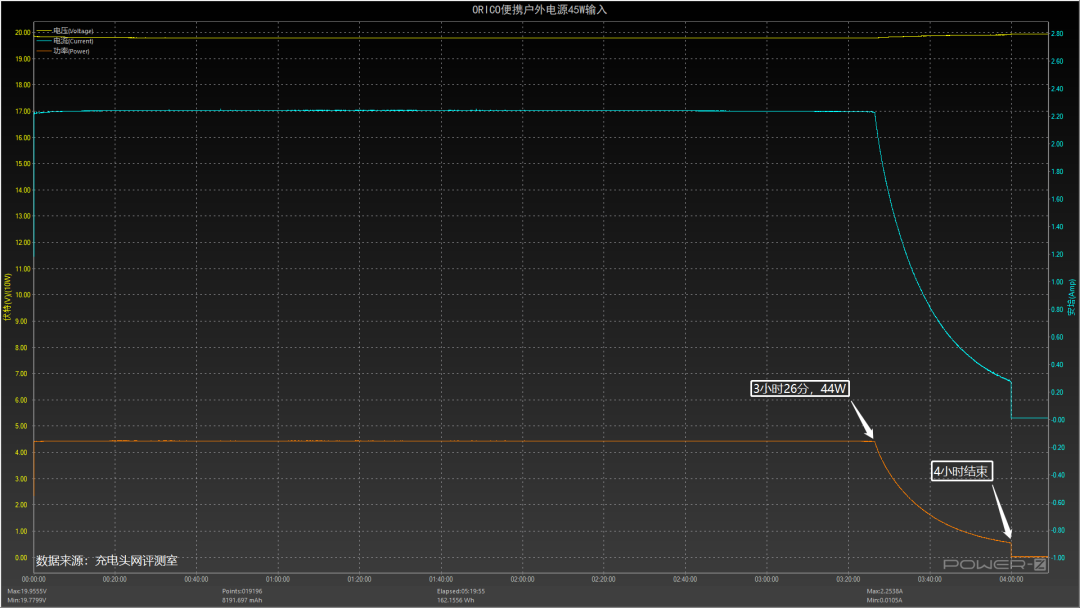The image size is (1080, 608).
Task: Click the Min:0.0105A status value
Action: click(x=884, y=600)
